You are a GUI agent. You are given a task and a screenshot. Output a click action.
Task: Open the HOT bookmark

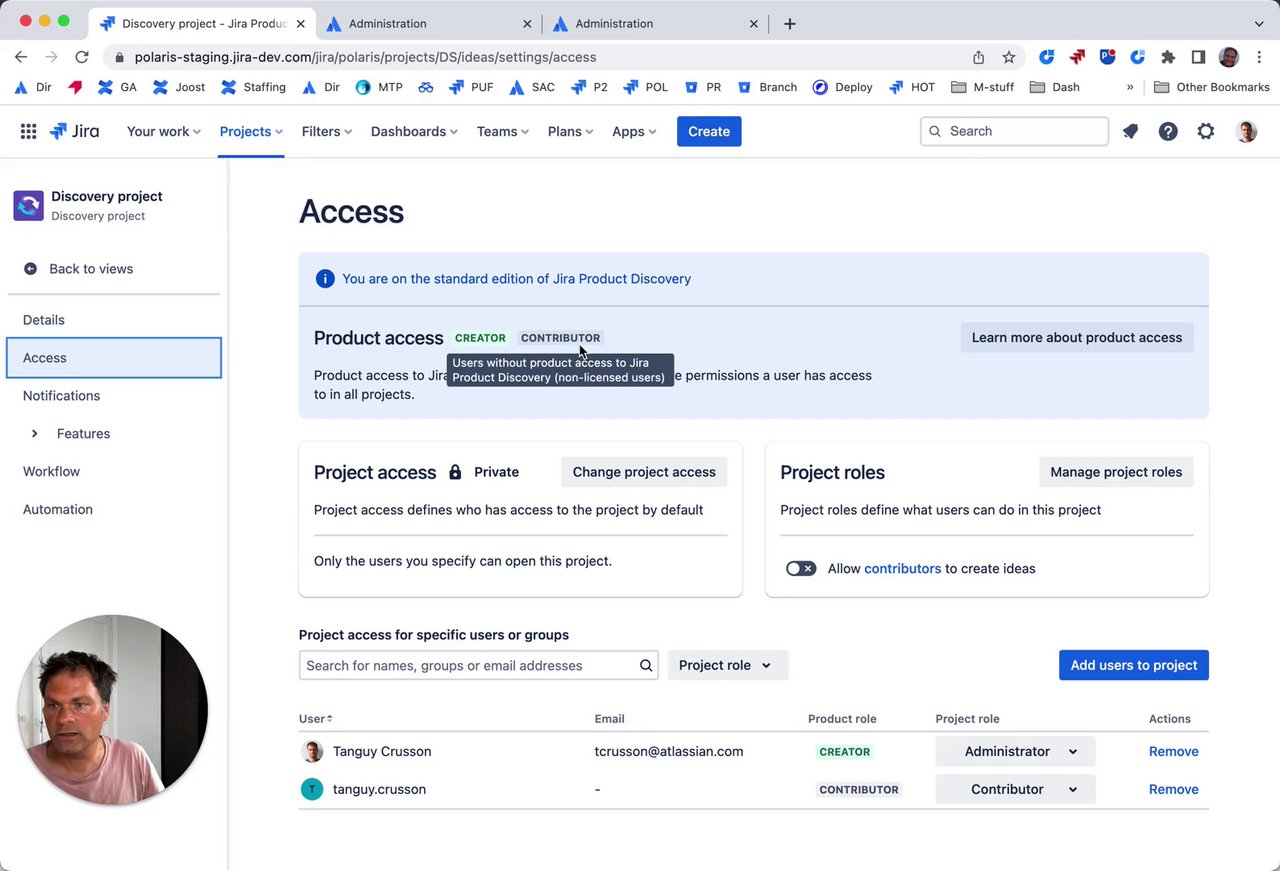point(911,87)
